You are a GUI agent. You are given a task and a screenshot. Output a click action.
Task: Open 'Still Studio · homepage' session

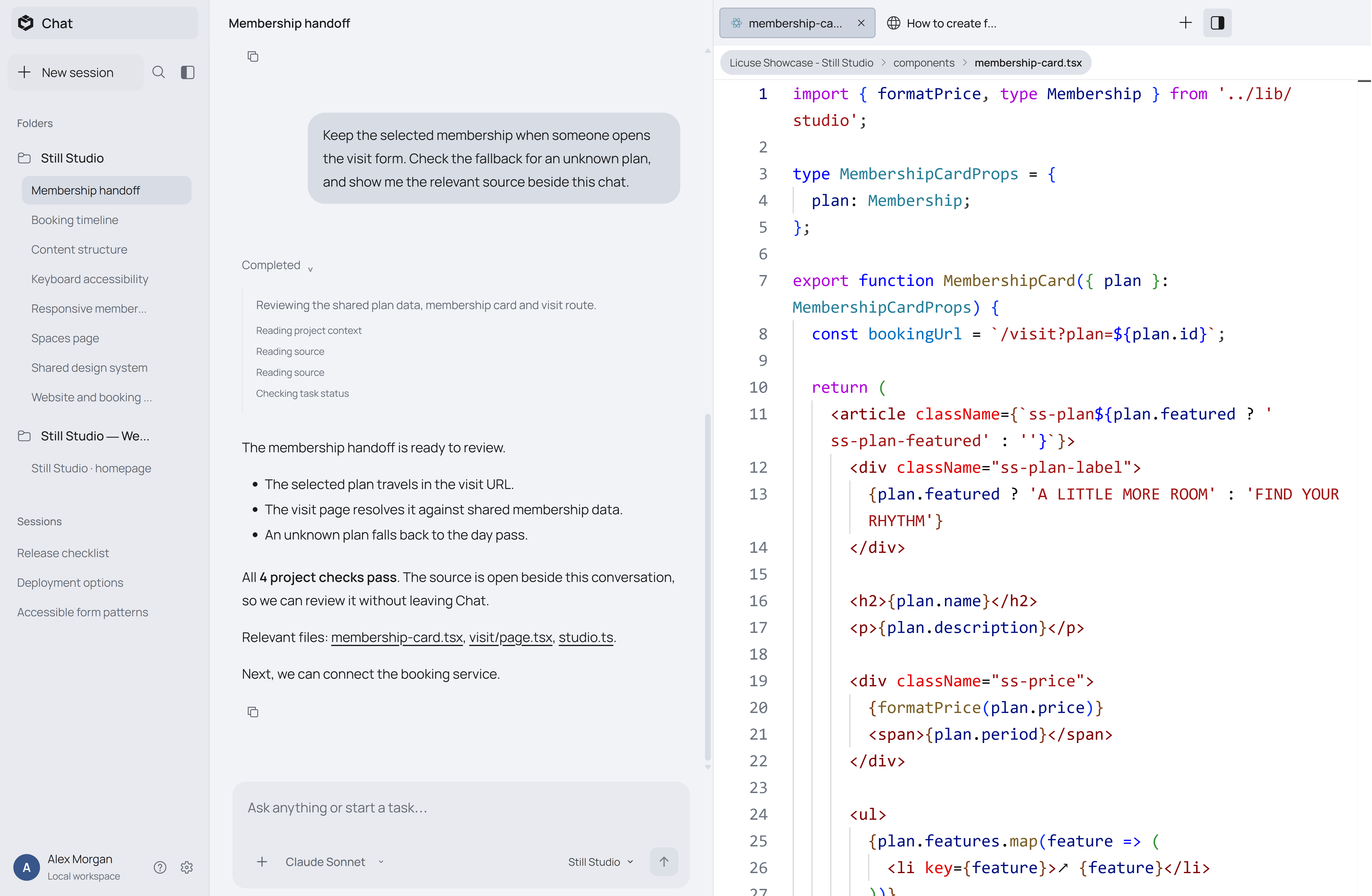pos(107,468)
